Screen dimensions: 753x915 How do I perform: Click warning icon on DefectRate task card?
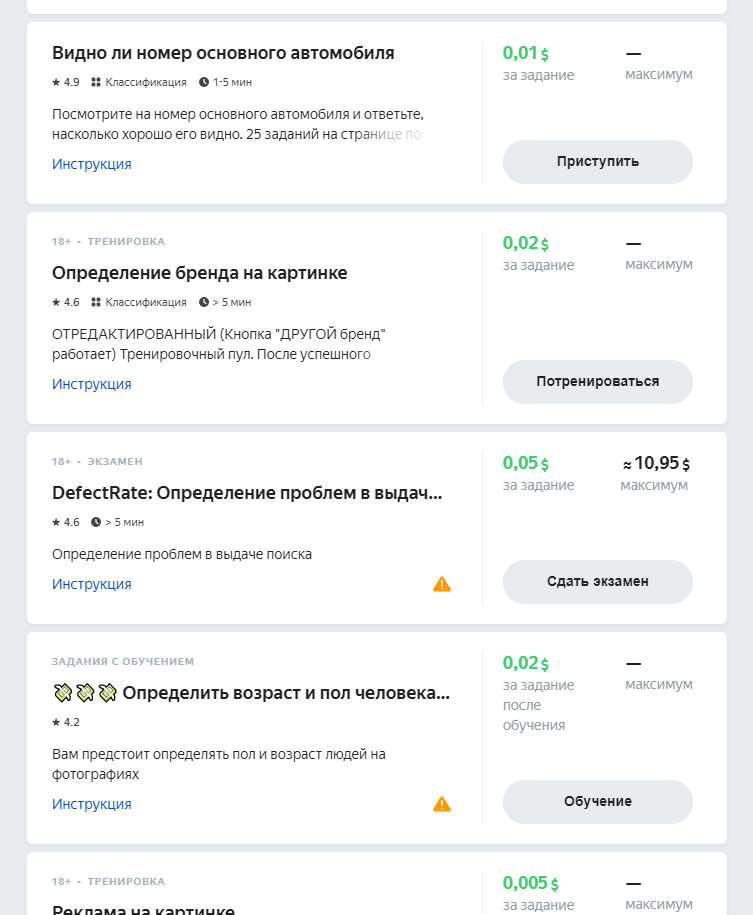coord(442,584)
